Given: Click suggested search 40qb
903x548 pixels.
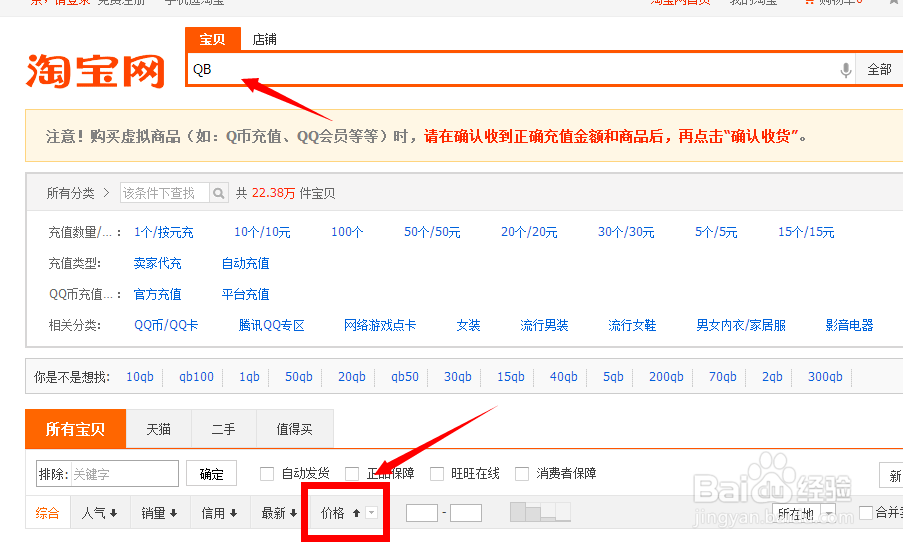Looking at the screenshot, I should point(564,376).
